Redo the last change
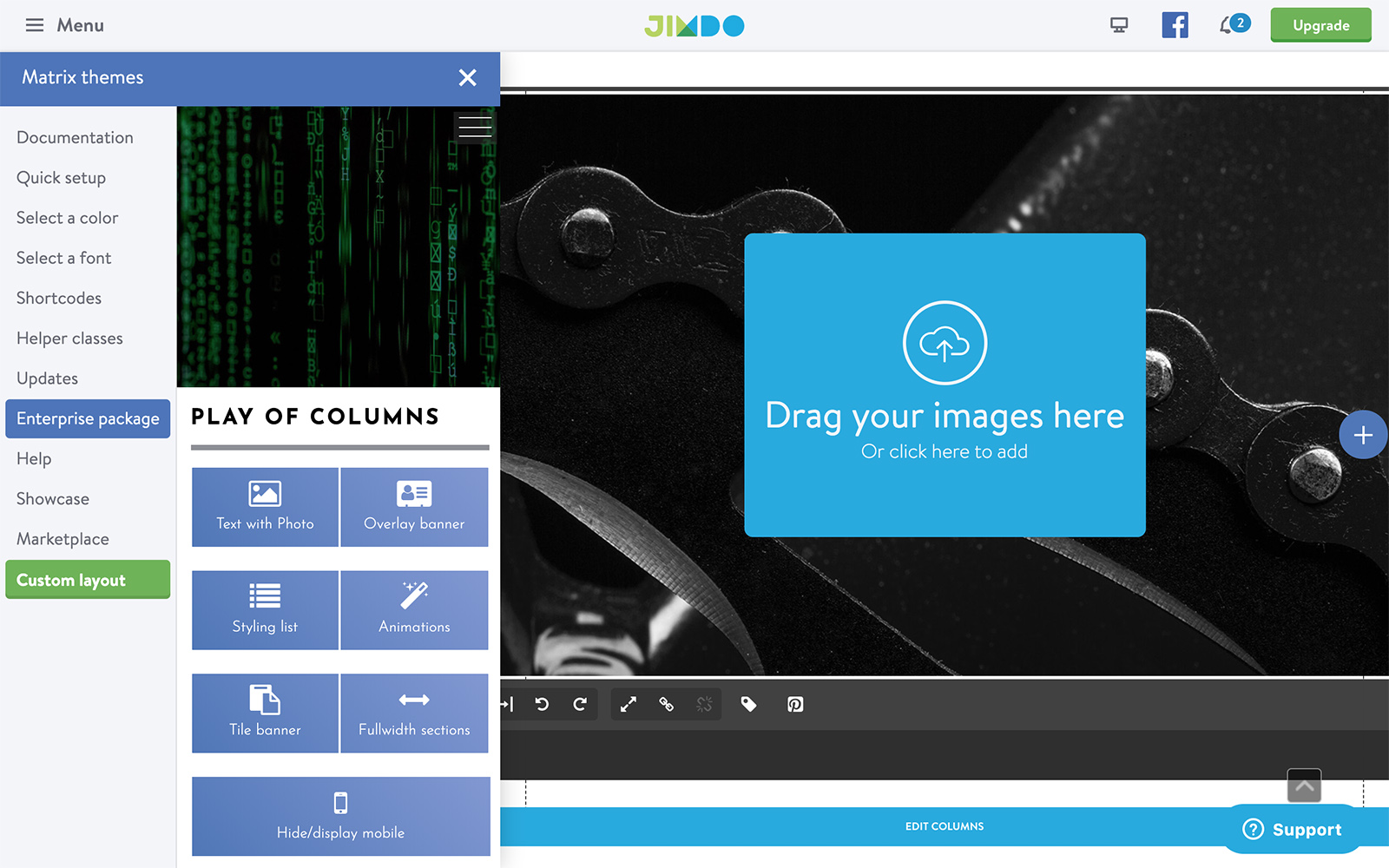The height and width of the screenshot is (868, 1389). pyautogui.click(x=580, y=704)
